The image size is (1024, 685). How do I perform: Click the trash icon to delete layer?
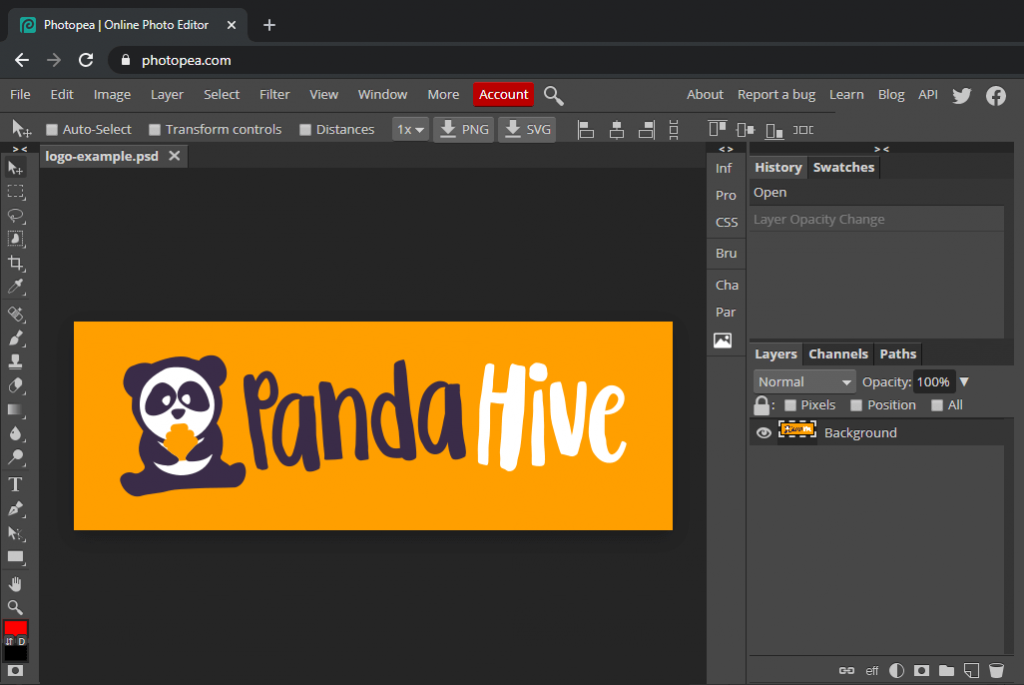[996, 670]
